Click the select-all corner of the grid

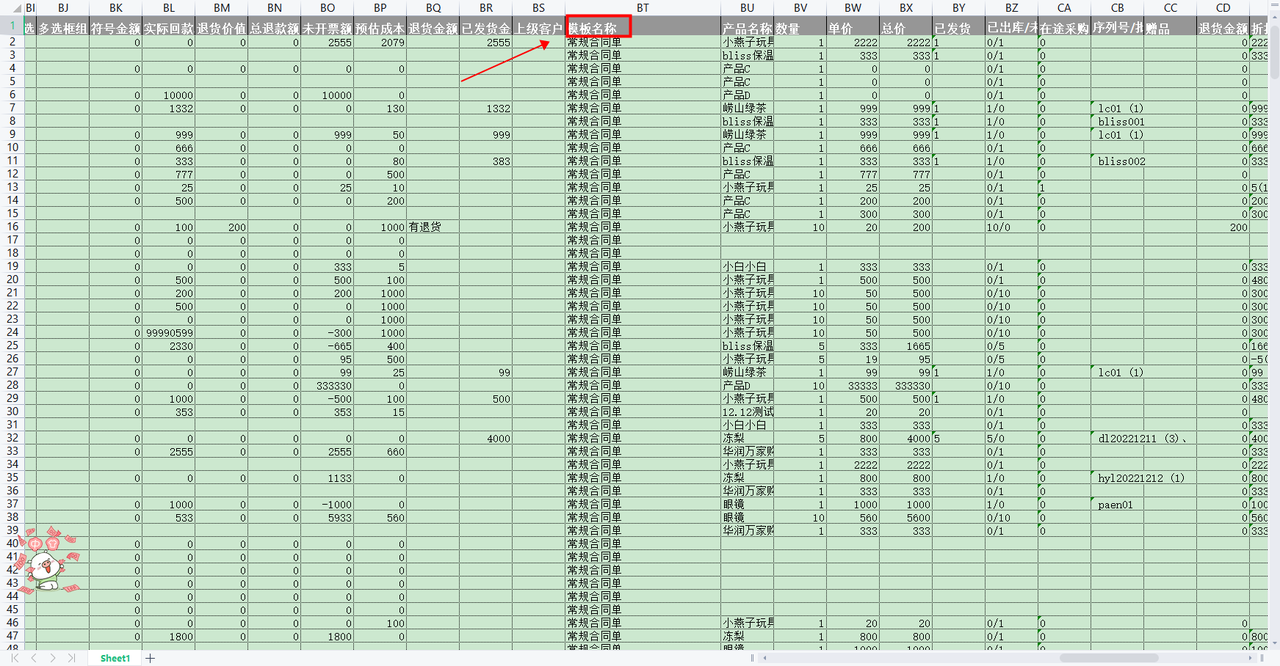pyautogui.click(x=10, y=8)
